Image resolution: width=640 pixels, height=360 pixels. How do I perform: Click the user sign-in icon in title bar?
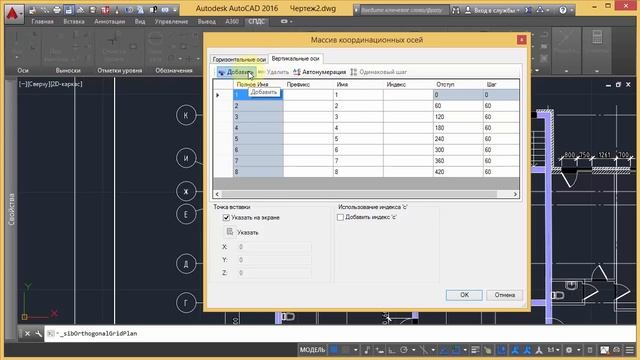click(x=468, y=10)
